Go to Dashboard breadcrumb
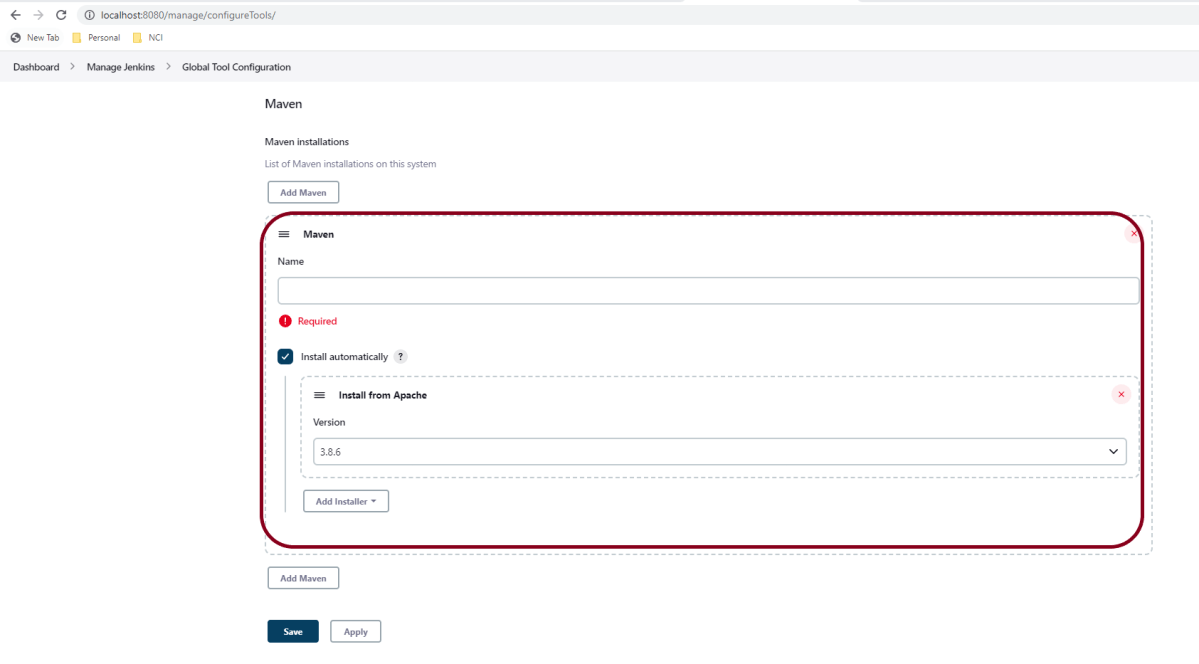 pos(36,67)
